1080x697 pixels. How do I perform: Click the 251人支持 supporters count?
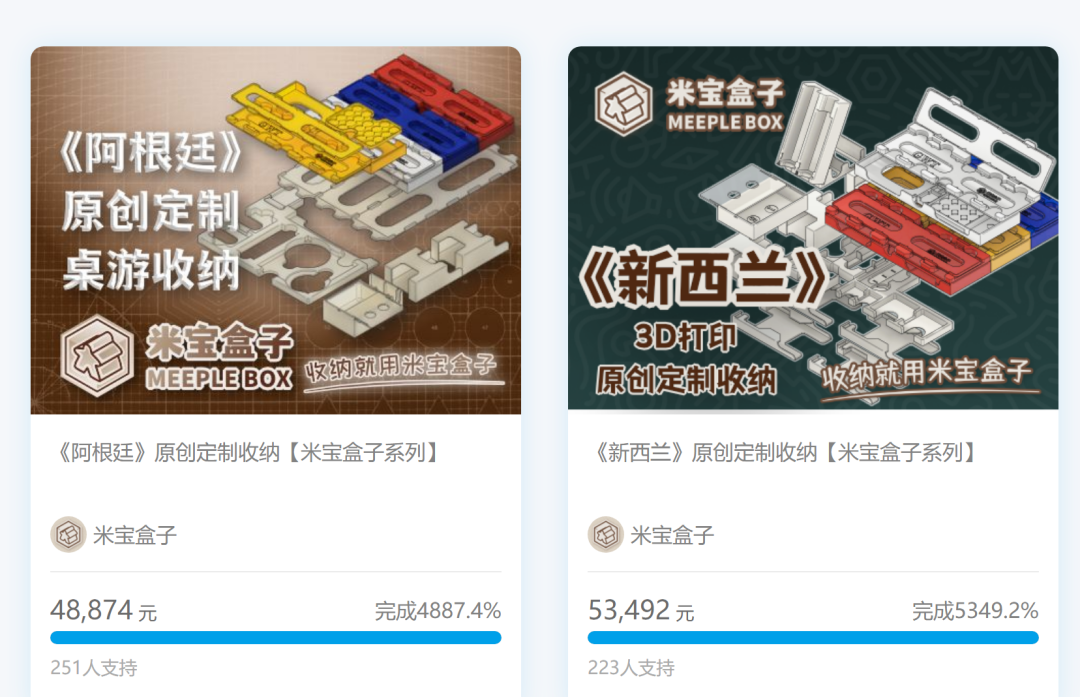pos(94,667)
